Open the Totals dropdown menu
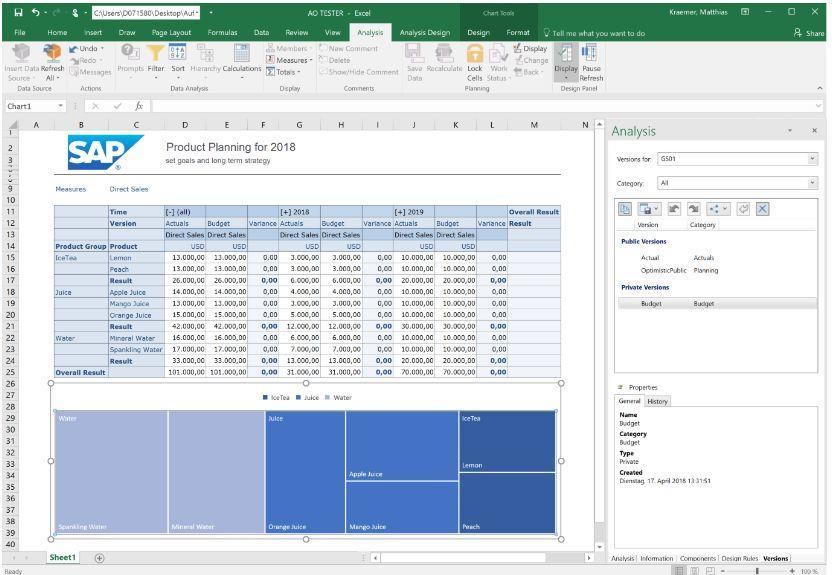 click(284, 72)
